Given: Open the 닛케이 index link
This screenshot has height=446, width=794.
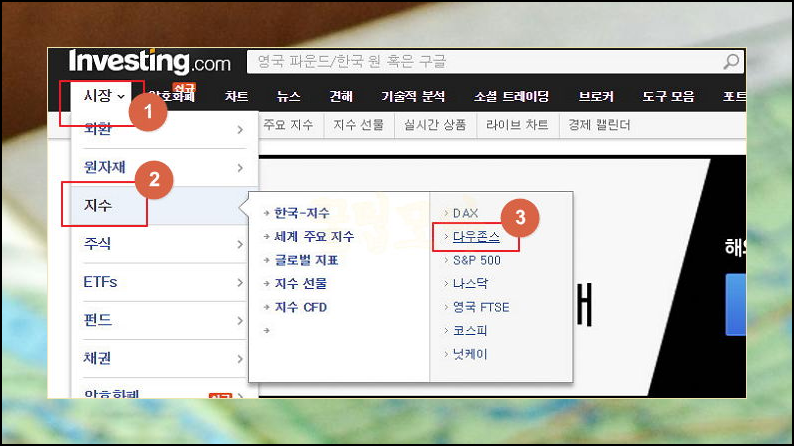Looking at the screenshot, I should [x=470, y=354].
